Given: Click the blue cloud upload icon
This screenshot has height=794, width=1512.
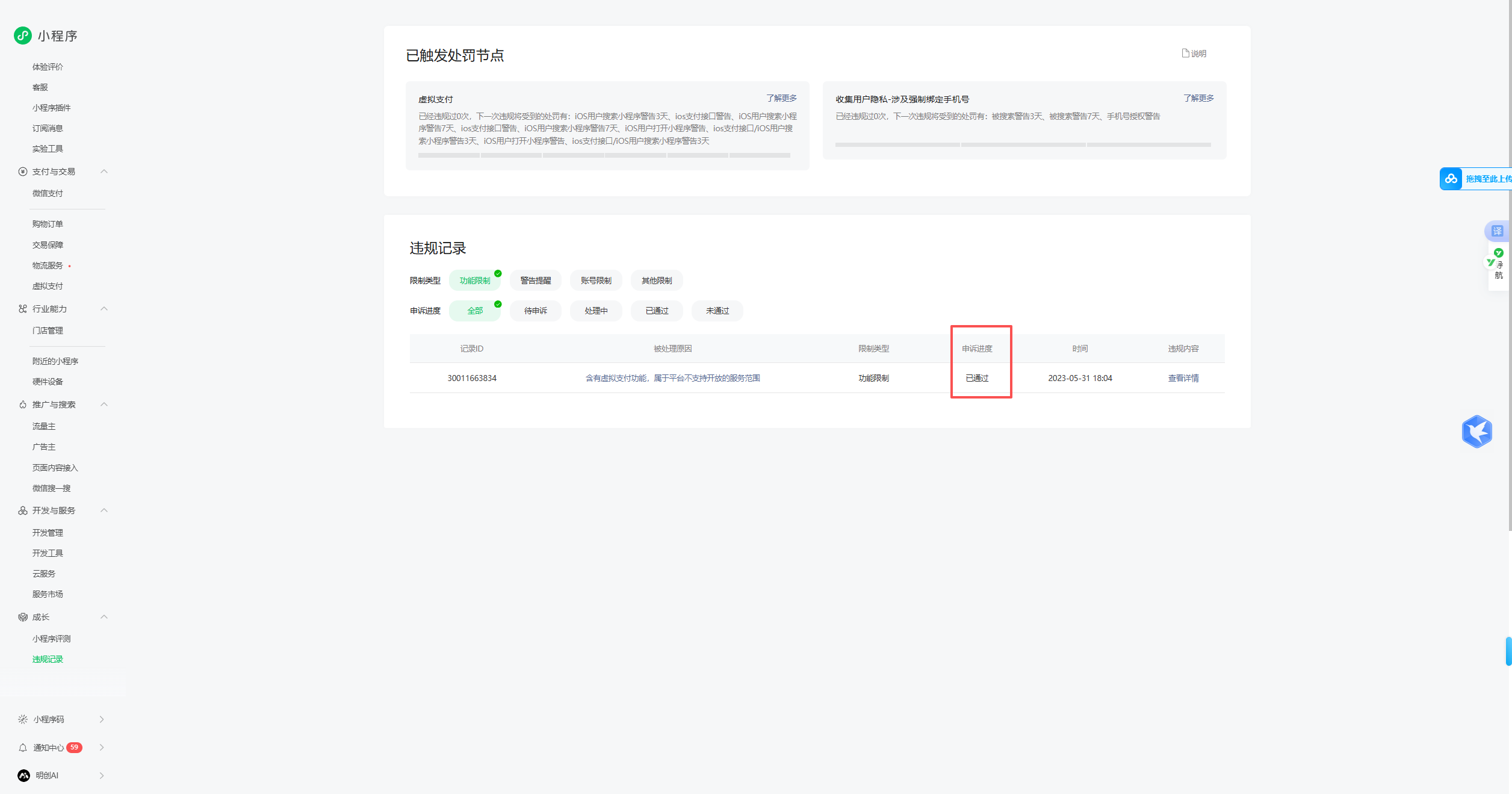Looking at the screenshot, I should [x=1451, y=179].
